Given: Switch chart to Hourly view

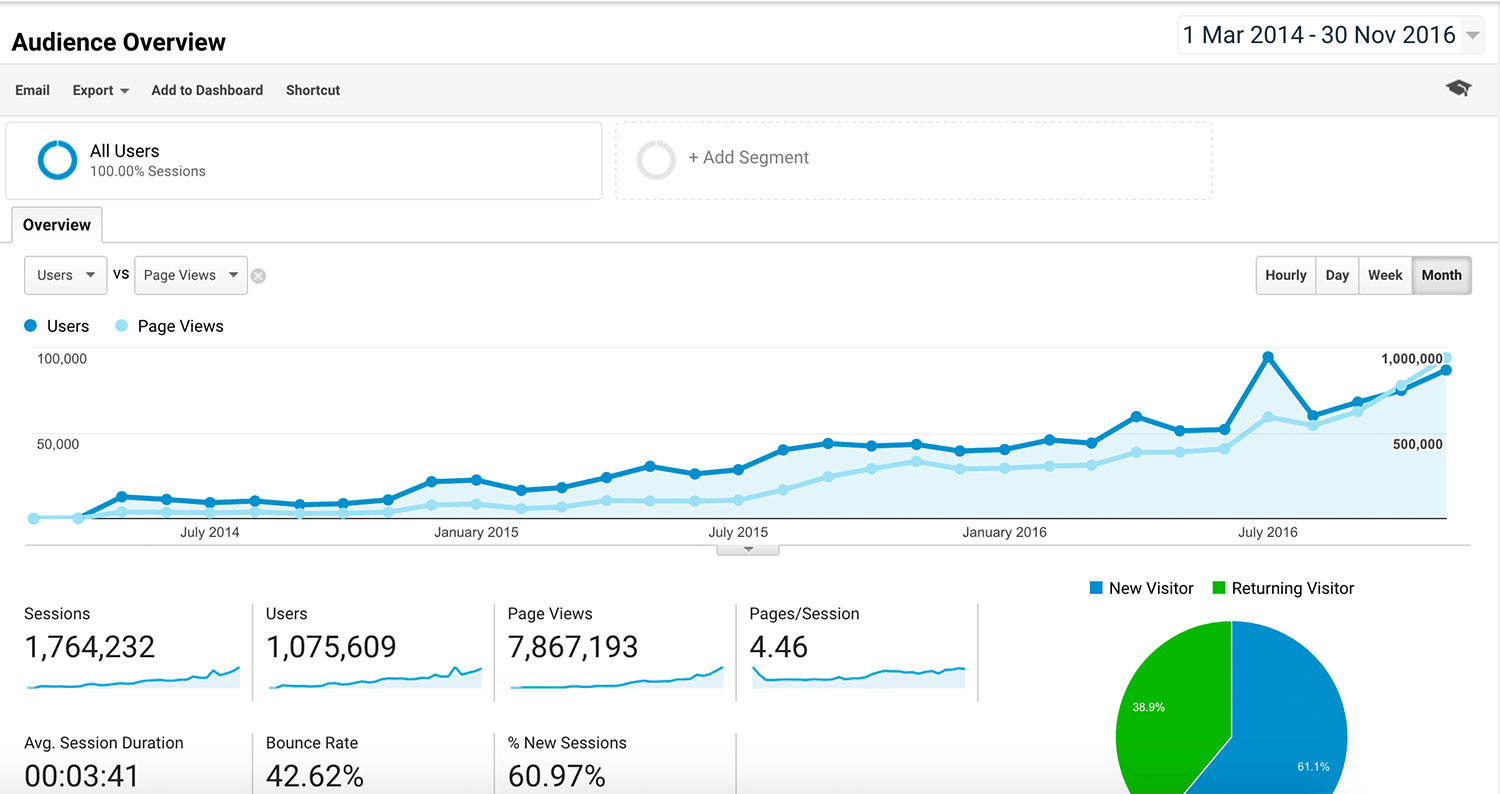Looking at the screenshot, I should [1286, 275].
